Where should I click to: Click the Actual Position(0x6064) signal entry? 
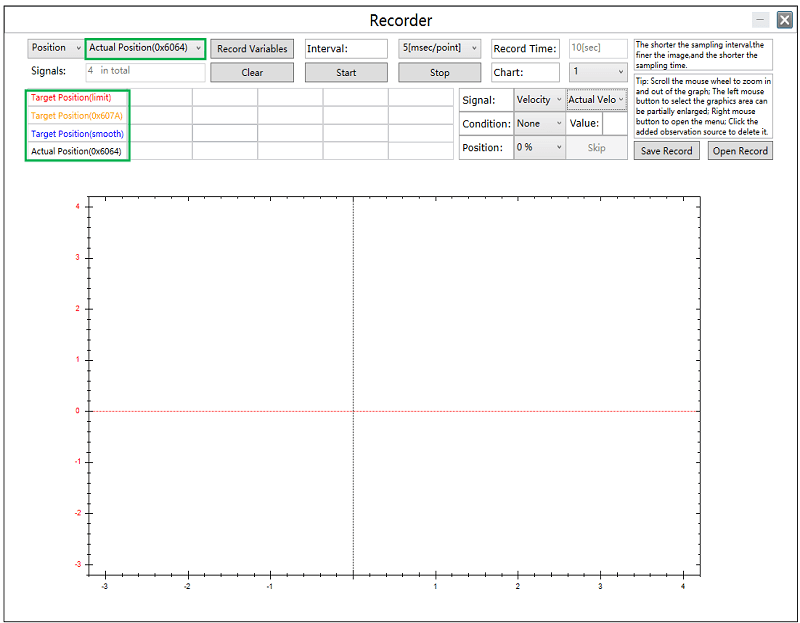click(x=77, y=152)
